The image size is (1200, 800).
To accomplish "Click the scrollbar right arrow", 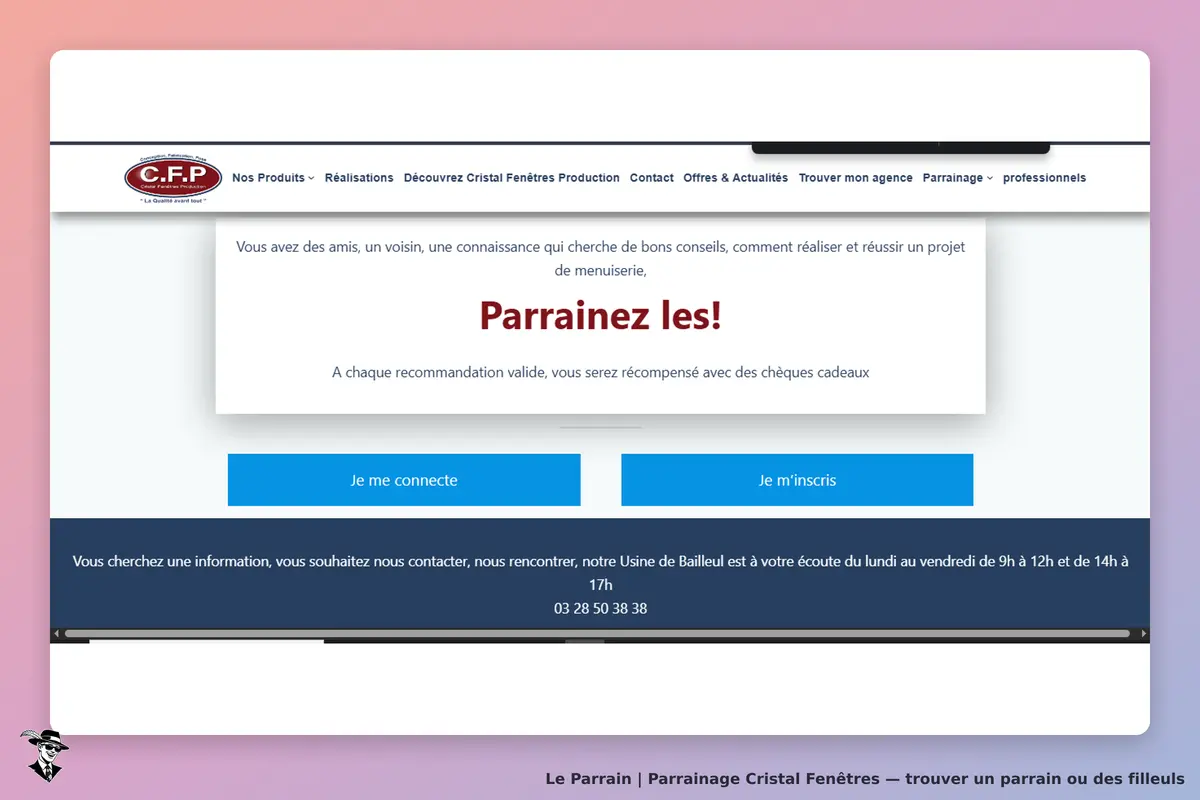I will coord(1143,633).
